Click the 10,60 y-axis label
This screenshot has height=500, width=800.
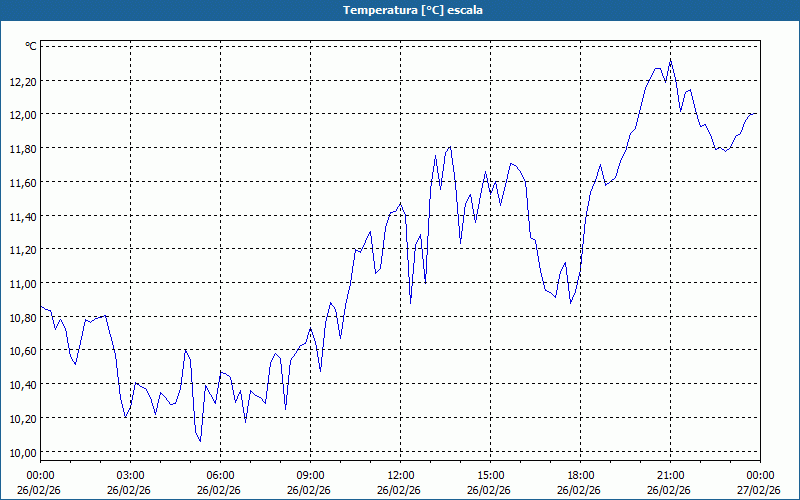(22, 351)
